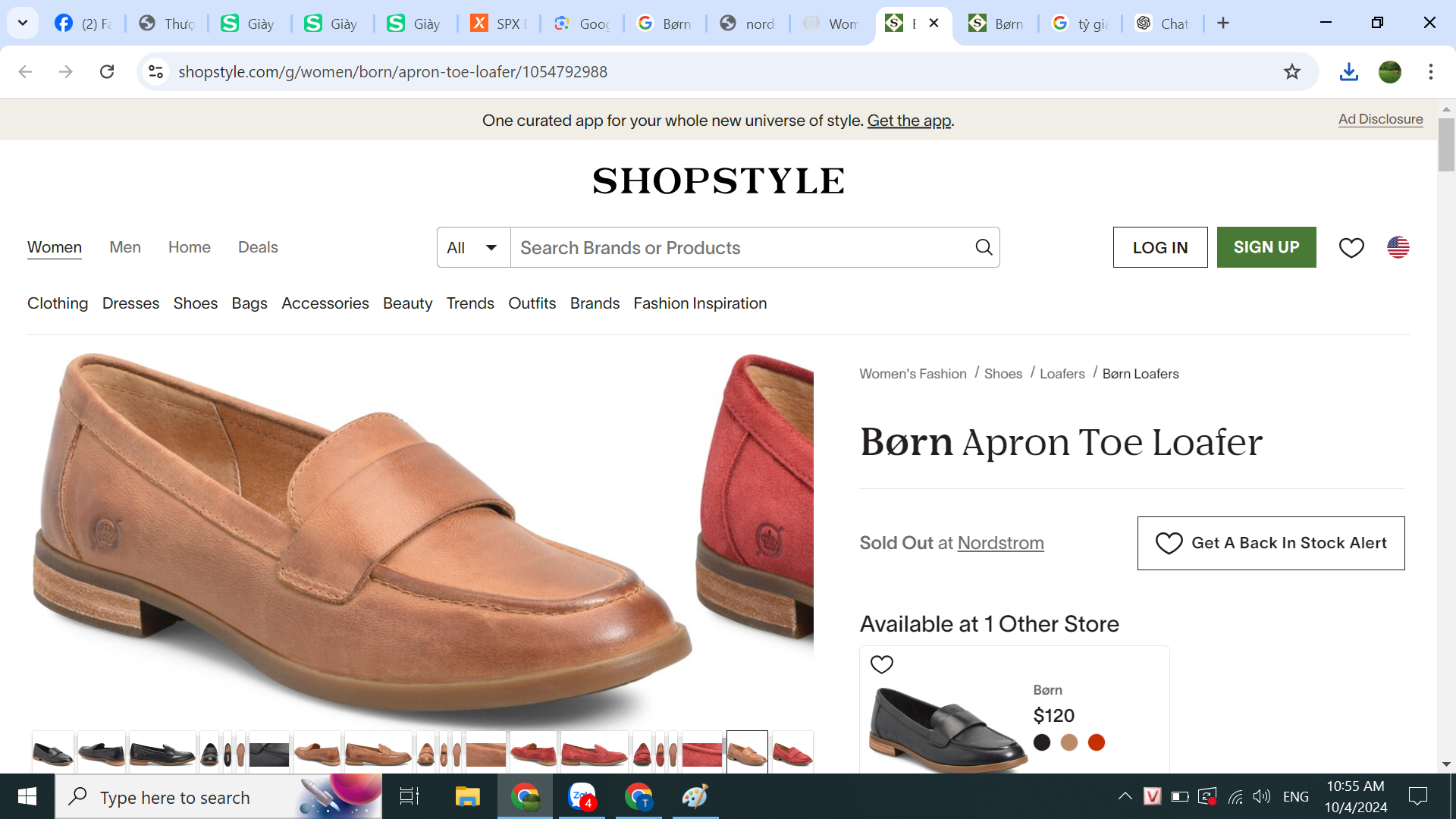The width and height of the screenshot is (1456, 819).
Task: Choose the red color swatch
Action: (x=1096, y=742)
